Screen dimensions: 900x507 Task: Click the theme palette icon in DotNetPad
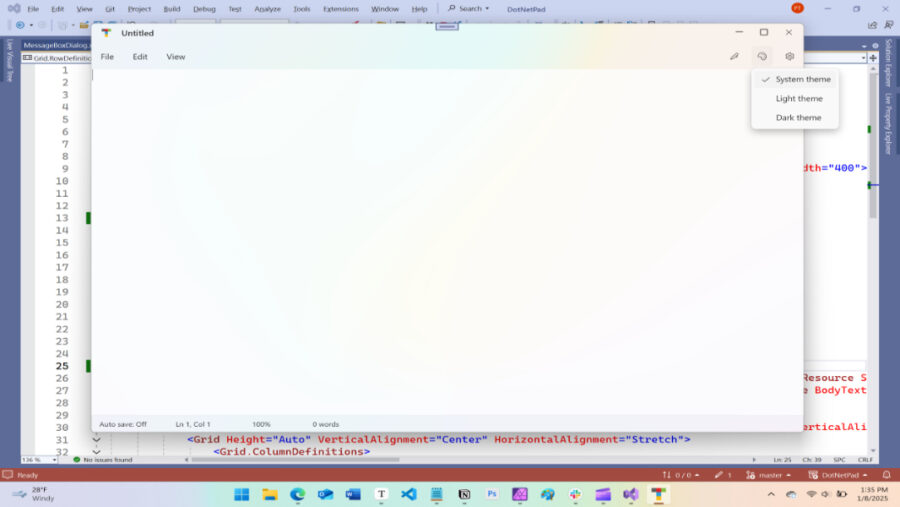tap(762, 56)
